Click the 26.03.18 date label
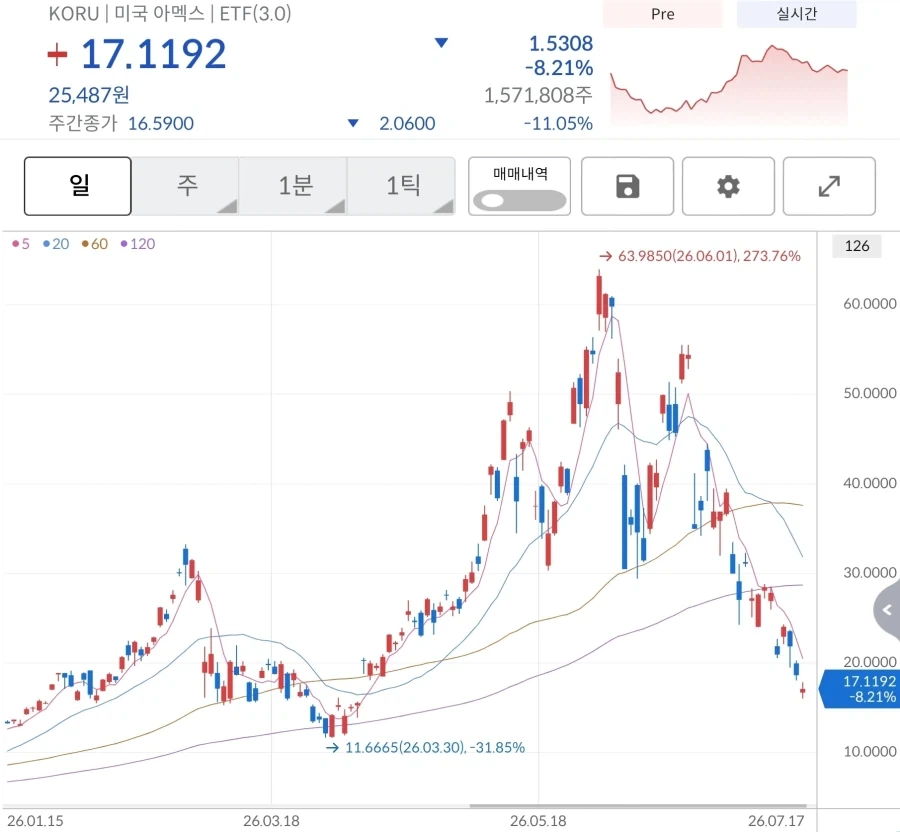Viewport: 900px width, 832px height. [x=271, y=821]
